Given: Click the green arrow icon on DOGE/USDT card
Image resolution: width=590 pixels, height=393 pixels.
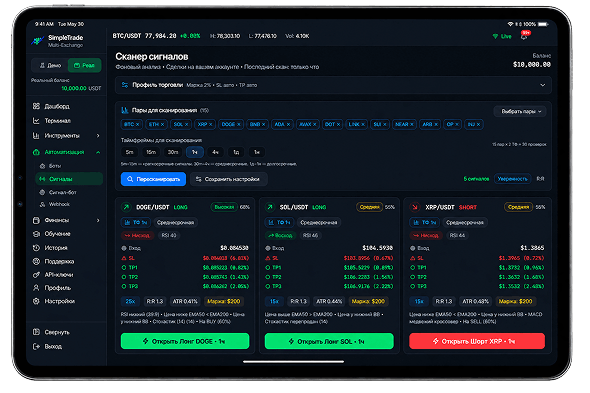Looking at the screenshot, I should [126, 207].
